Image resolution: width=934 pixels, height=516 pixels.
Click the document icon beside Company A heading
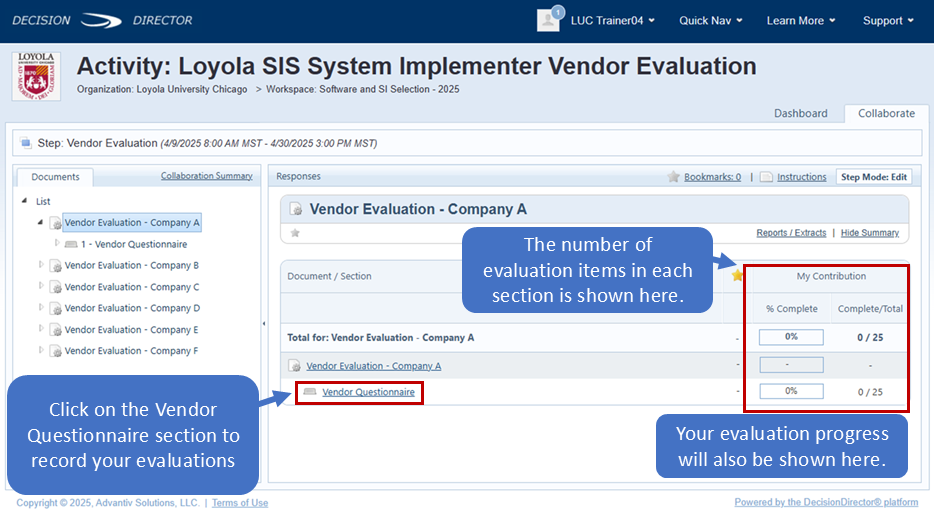295,209
